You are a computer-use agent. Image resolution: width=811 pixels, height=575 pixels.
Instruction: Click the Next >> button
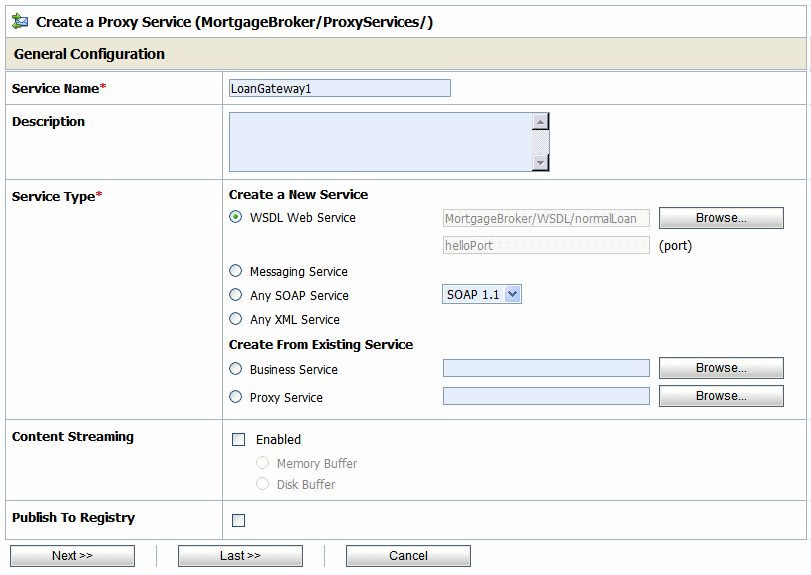[72, 556]
